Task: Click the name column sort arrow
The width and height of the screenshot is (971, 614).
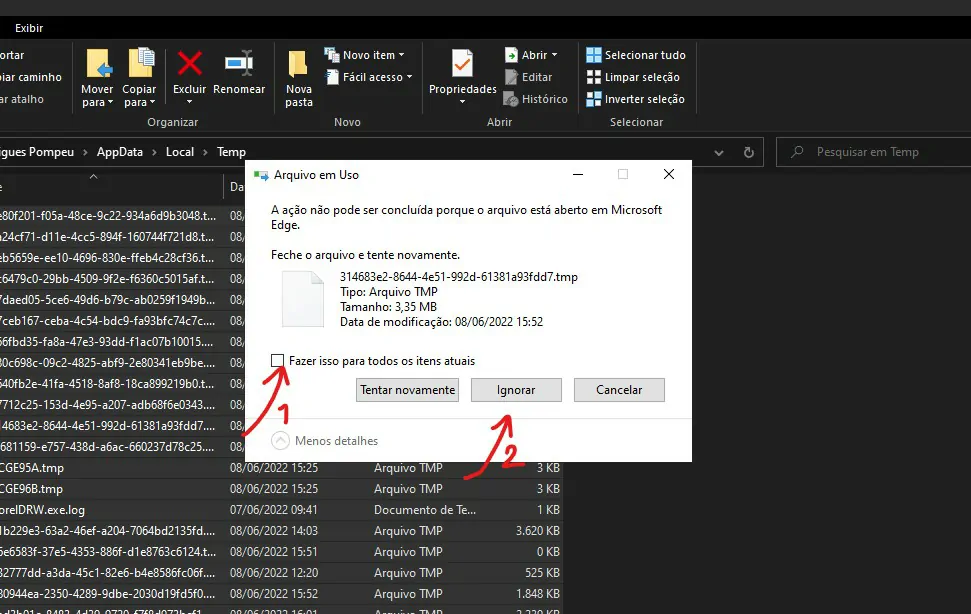Action: [94, 176]
